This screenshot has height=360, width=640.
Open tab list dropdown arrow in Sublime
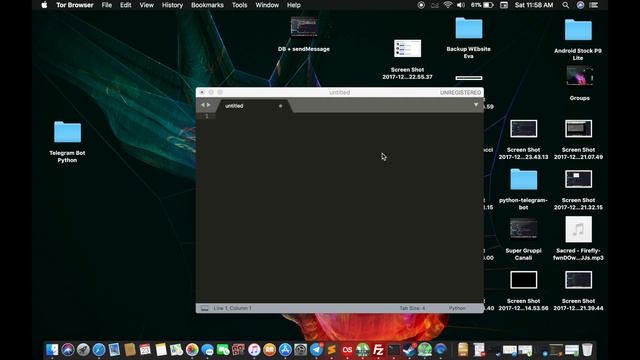(476, 105)
